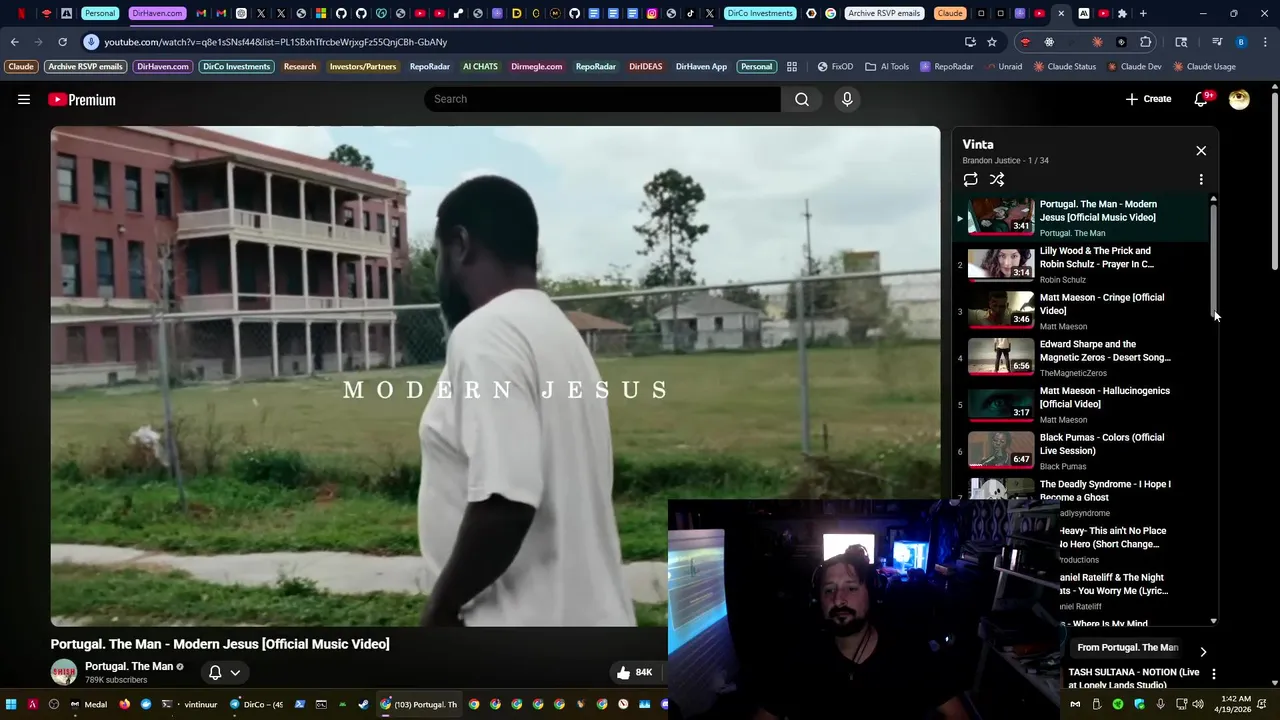The width and height of the screenshot is (1280, 720).
Task: Toggle loop playlist
Action: pos(970,180)
